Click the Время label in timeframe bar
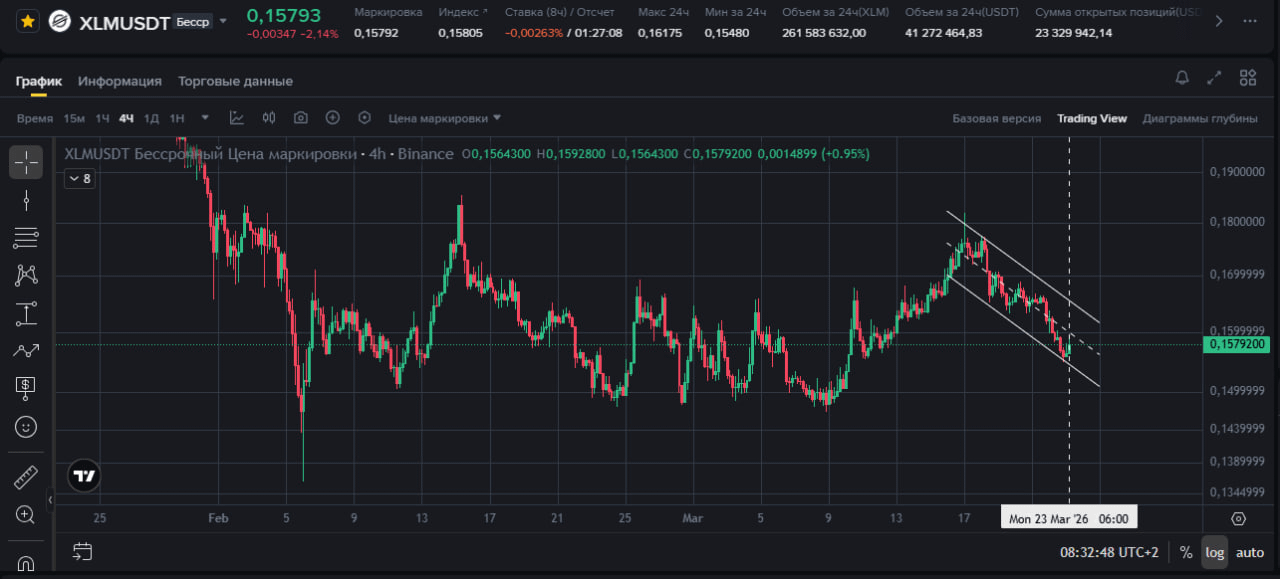This screenshot has height=579, width=1280. [35, 118]
